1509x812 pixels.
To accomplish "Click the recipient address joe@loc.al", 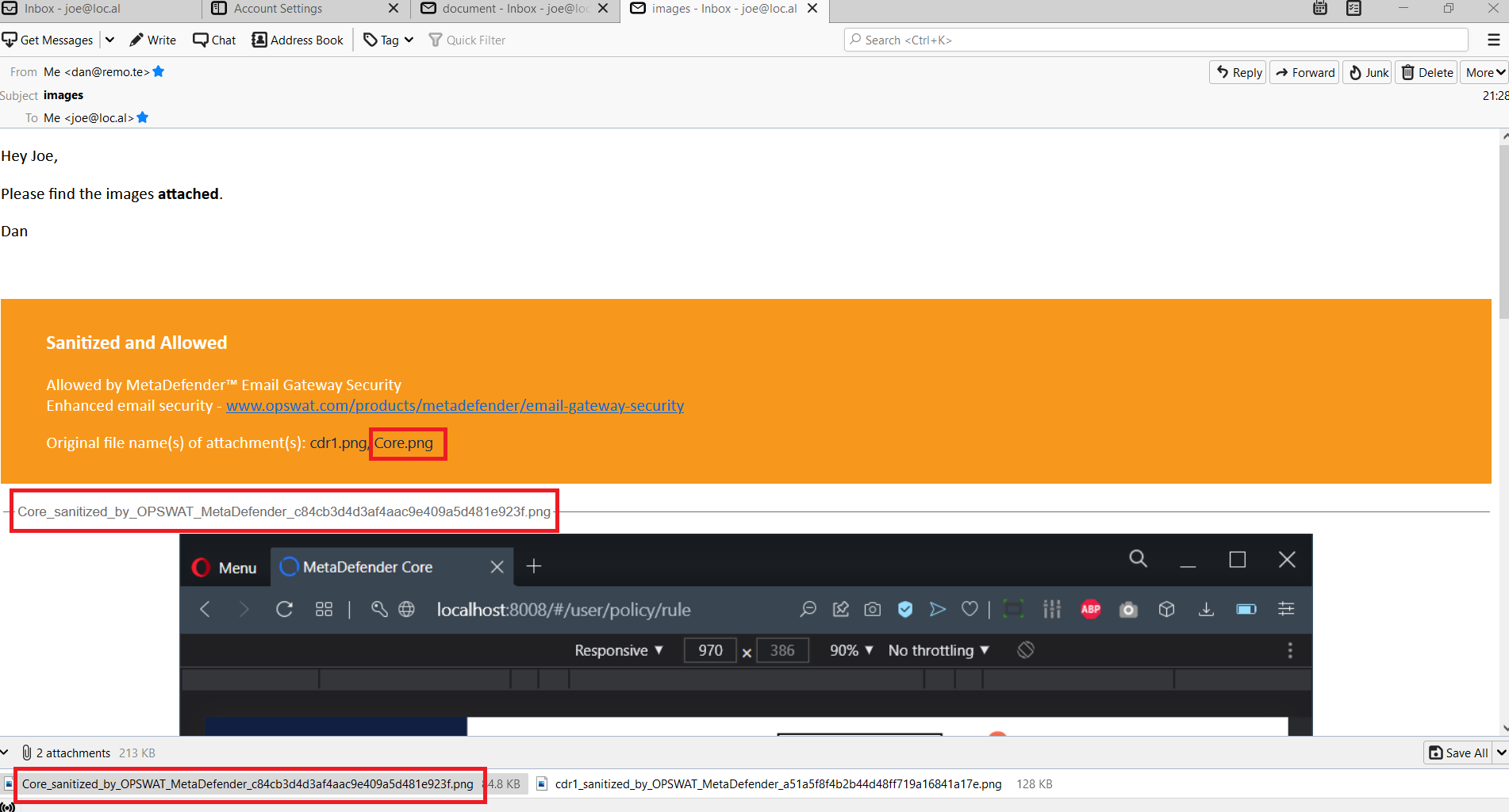I will click(89, 117).
